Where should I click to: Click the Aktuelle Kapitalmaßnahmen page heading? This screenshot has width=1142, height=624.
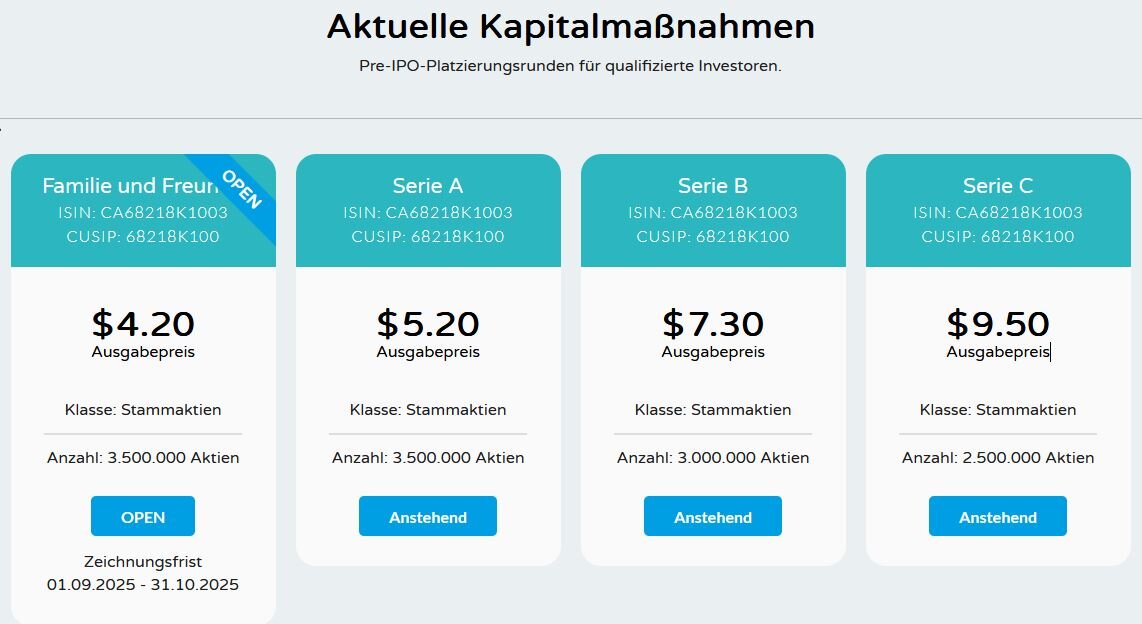571,27
